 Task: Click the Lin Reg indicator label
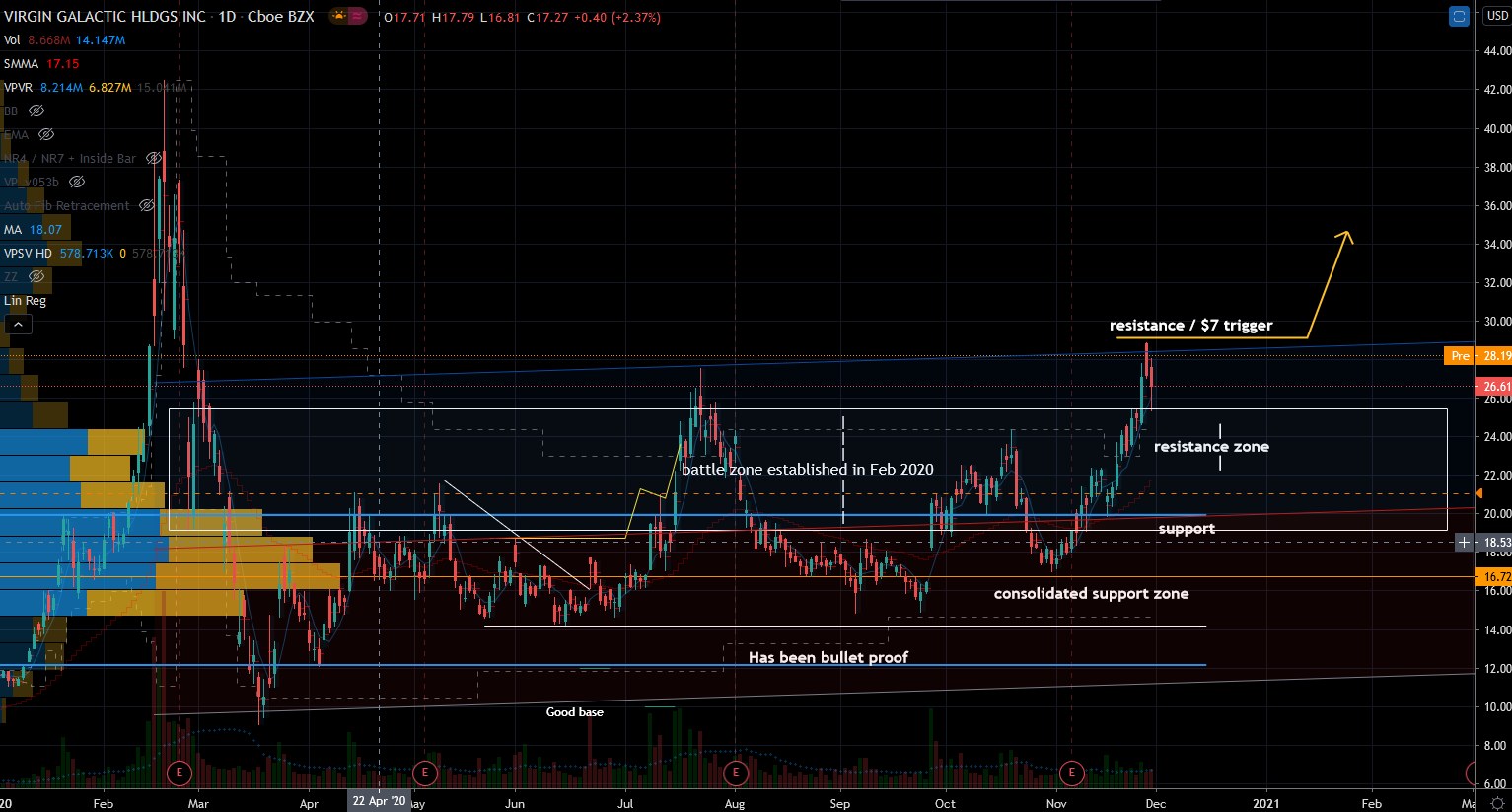pyautogui.click(x=25, y=301)
